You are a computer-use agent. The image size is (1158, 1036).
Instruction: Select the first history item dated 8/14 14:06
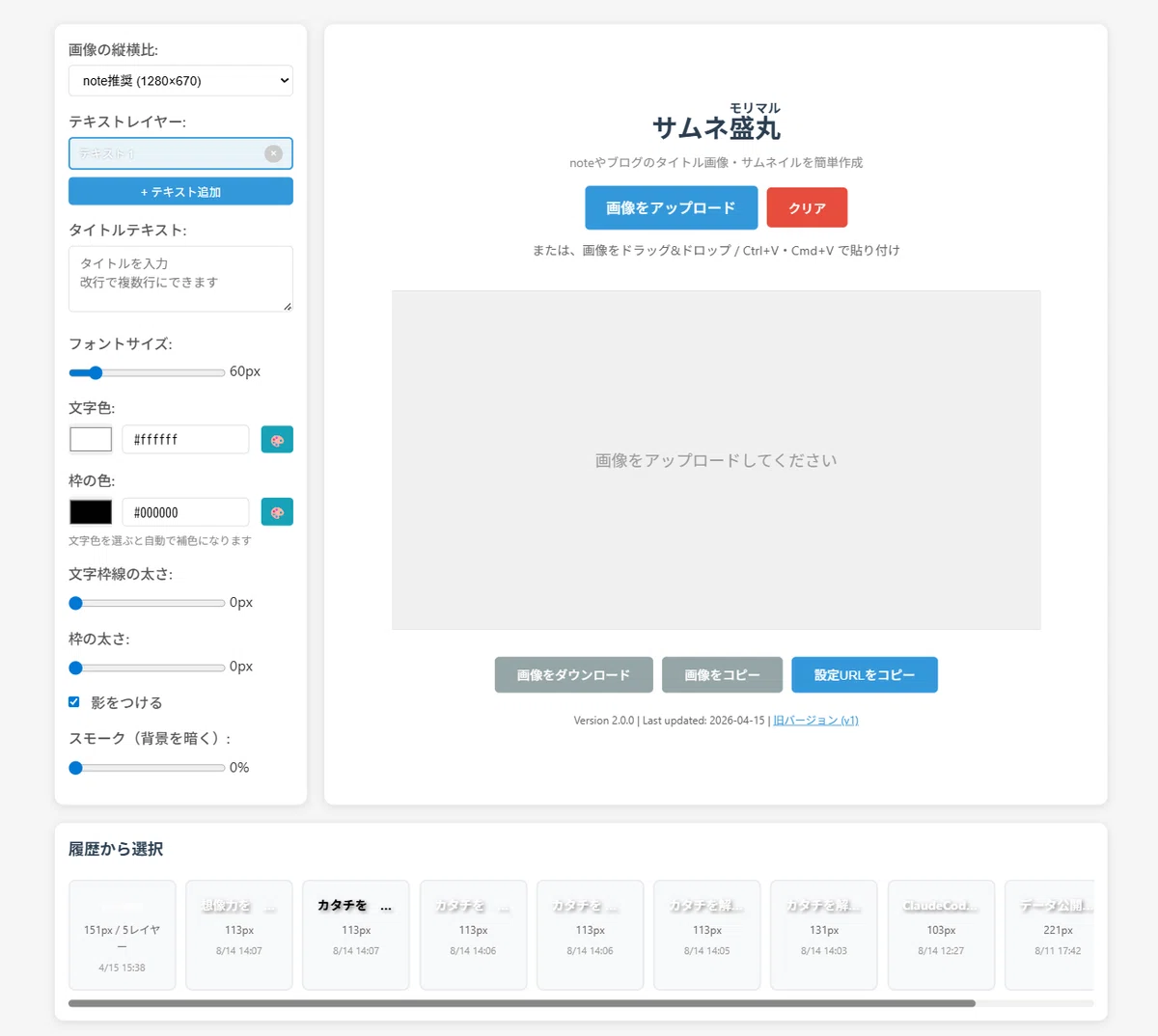[x=473, y=935]
